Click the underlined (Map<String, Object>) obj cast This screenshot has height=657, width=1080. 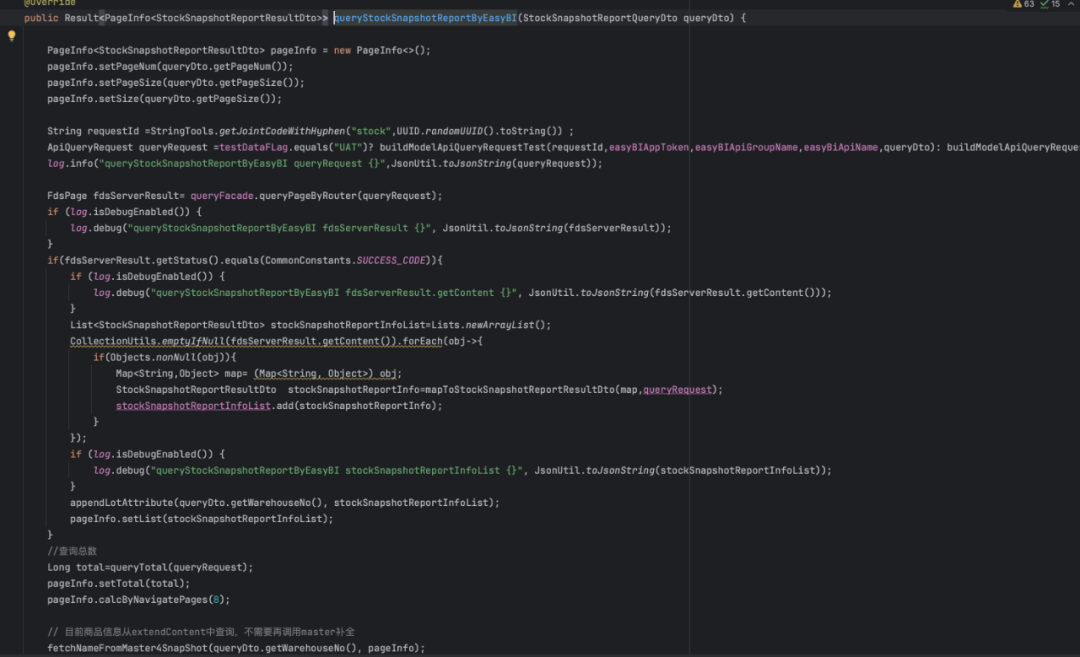326,374
